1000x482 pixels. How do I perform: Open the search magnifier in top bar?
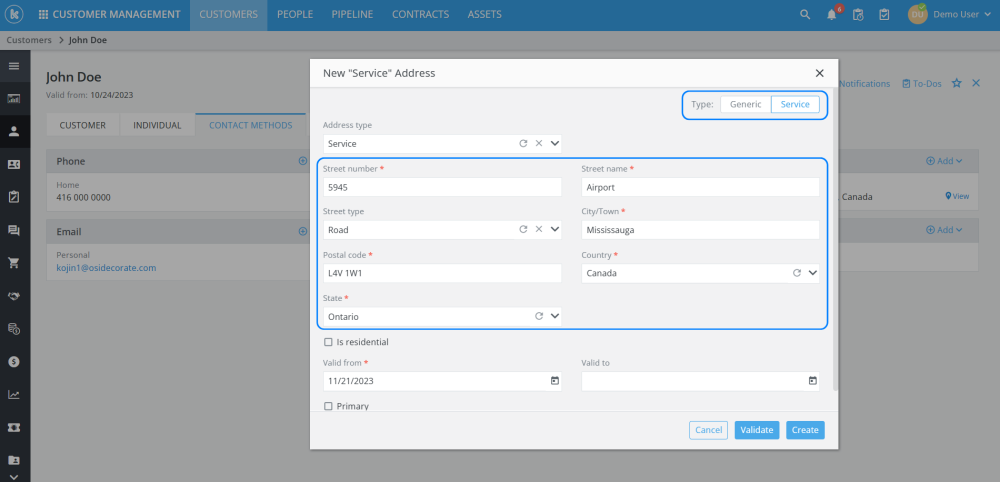(x=805, y=15)
